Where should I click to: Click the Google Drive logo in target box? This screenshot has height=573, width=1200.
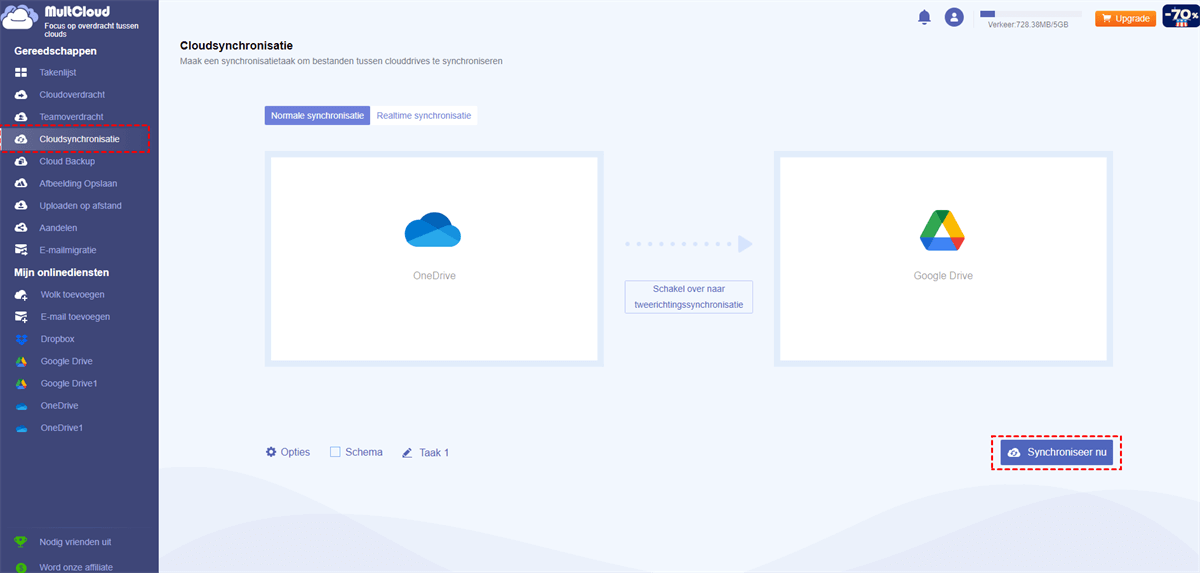(942, 231)
